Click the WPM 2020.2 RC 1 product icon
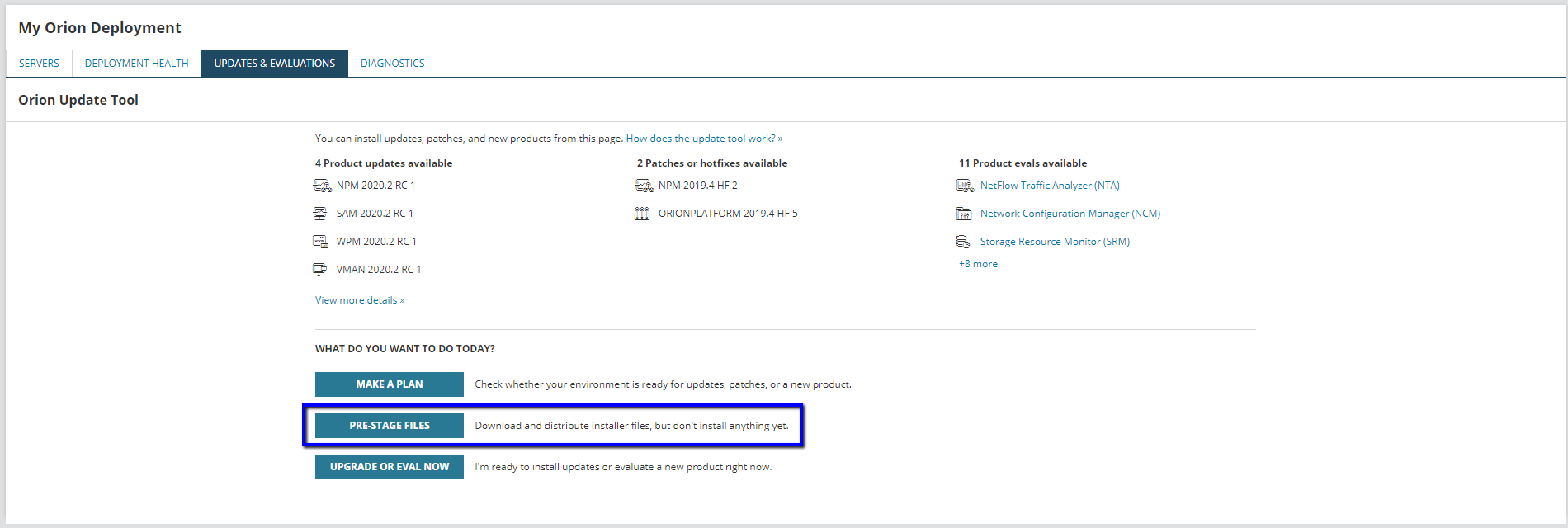Viewport: 1568px width, 528px height. (x=320, y=242)
